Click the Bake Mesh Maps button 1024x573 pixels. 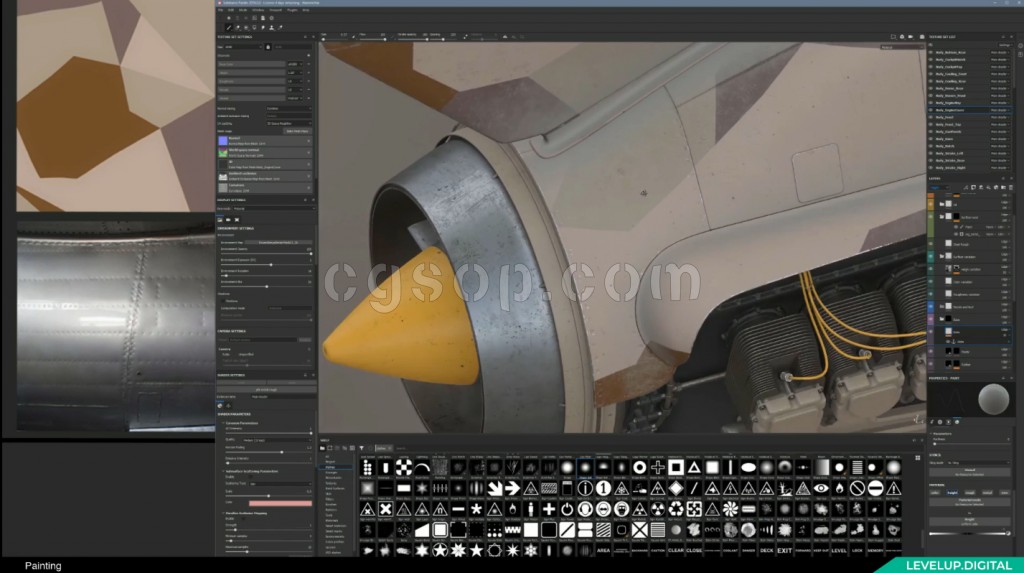click(297, 131)
